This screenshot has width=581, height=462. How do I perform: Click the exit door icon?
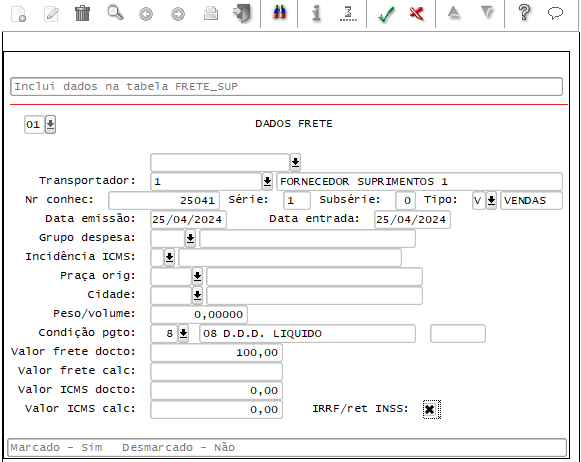point(242,14)
